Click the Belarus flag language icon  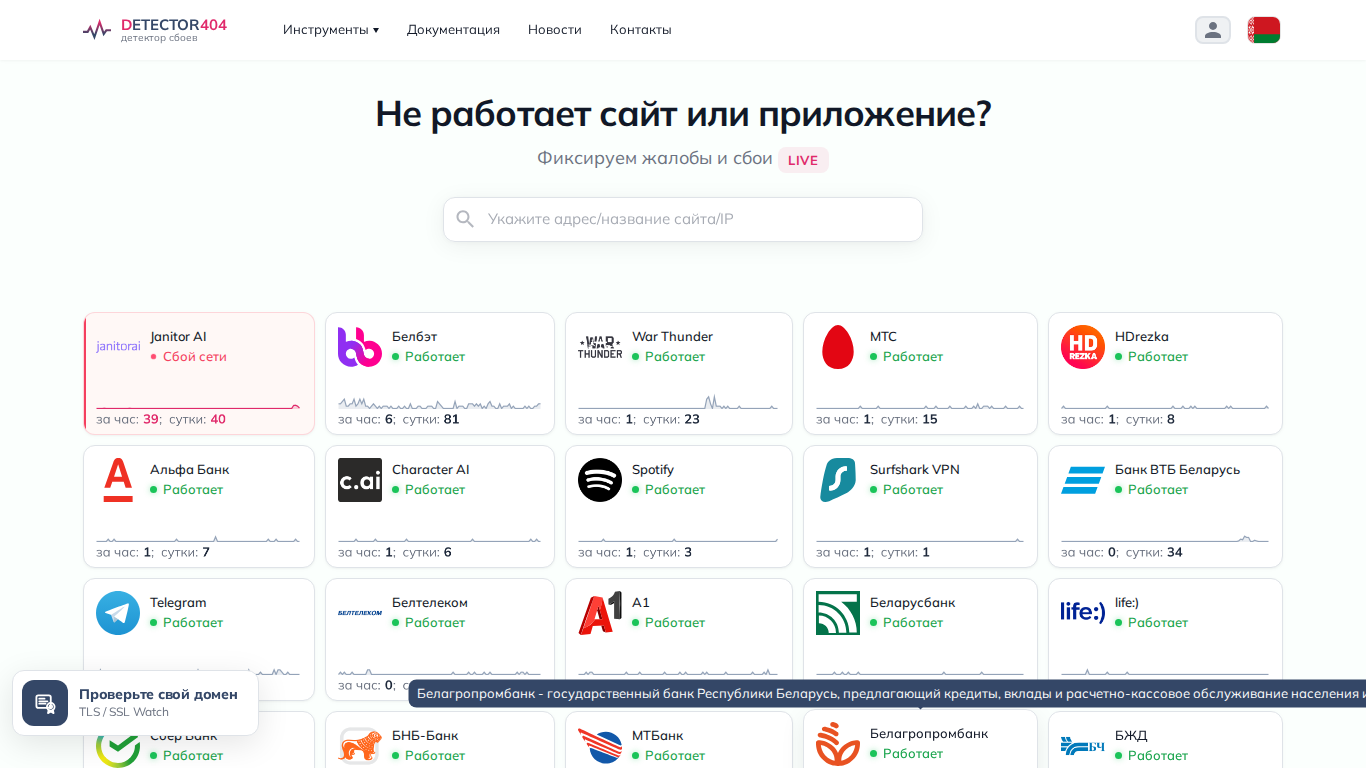coord(1264,30)
